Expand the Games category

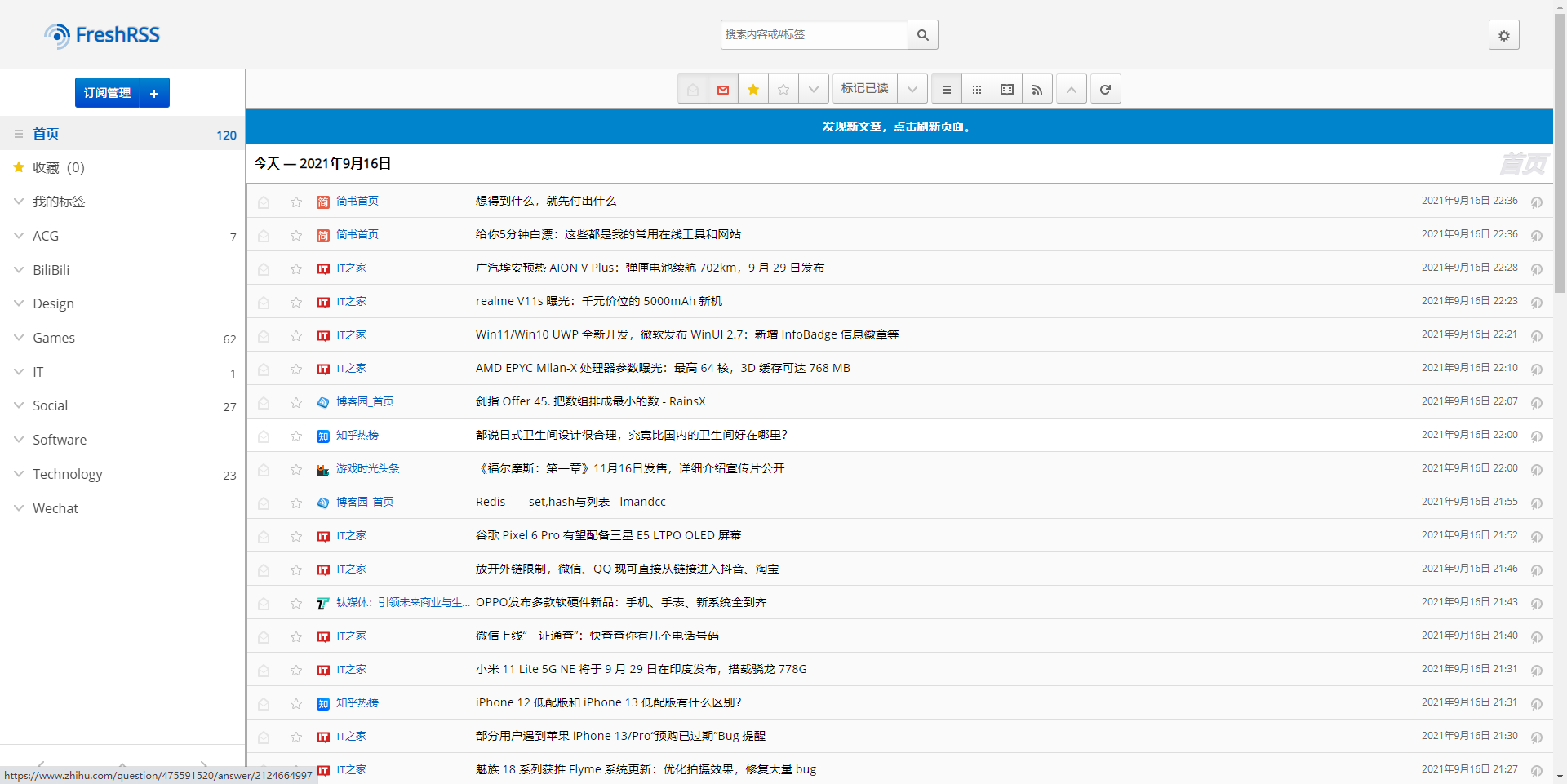point(19,337)
